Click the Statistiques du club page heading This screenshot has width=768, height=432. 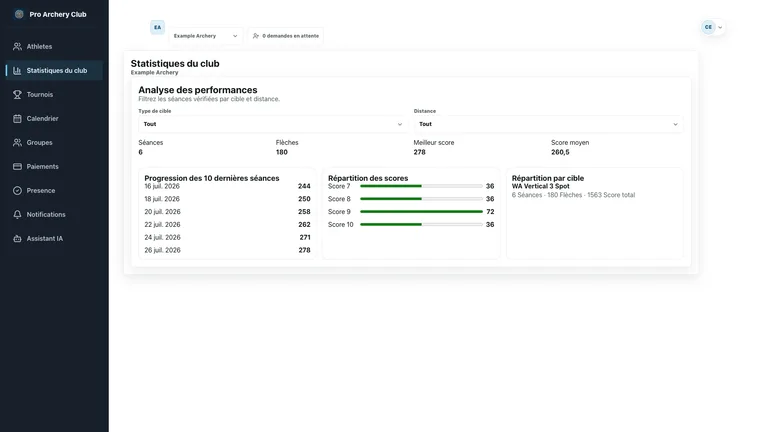pos(175,64)
